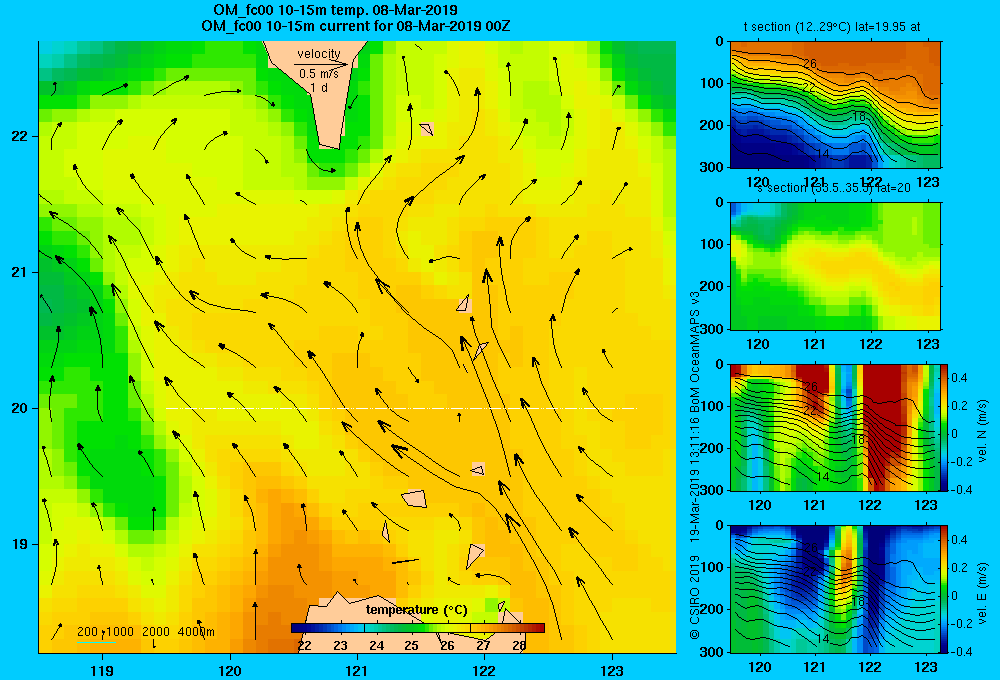Click the island near 121.95°E, 18.9°N
The width and height of the screenshot is (1000, 680).
[x=475, y=555]
